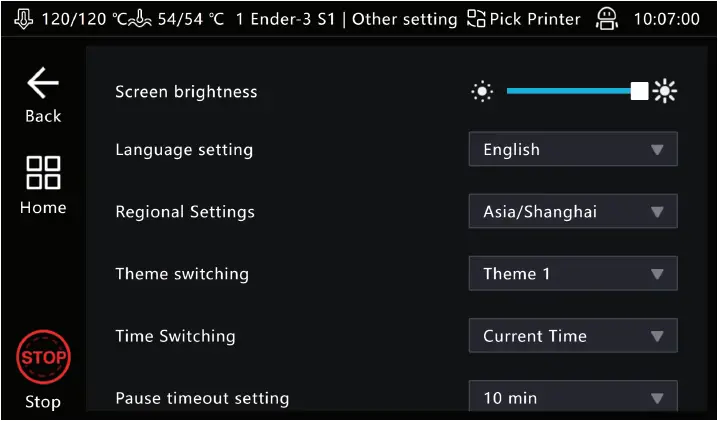The height and width of the screenshot is (421, 720).
Task: Tap the 1 Ender-3 S1 printer name
Action: 282,19
